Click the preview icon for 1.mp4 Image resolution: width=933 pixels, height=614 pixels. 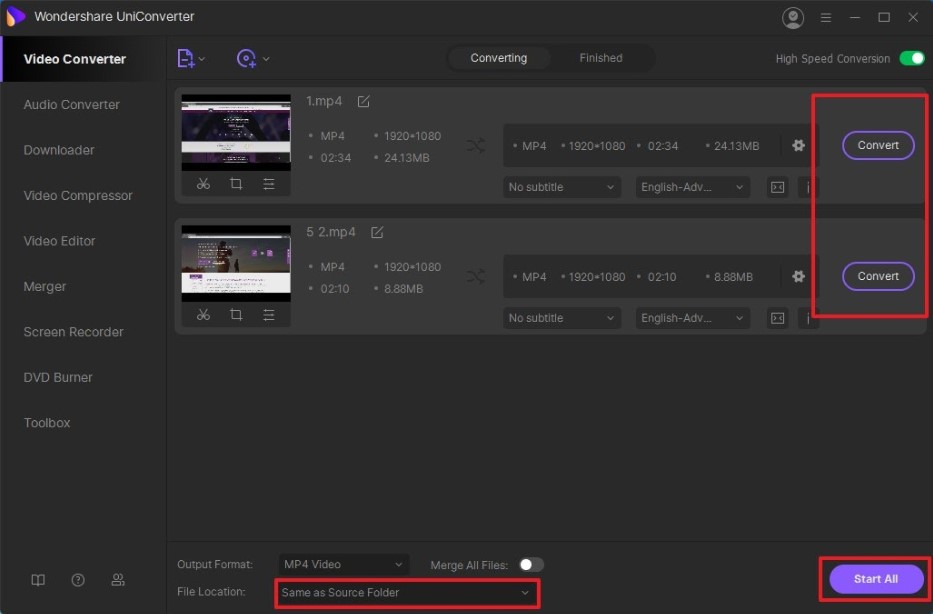pos(778,187)
